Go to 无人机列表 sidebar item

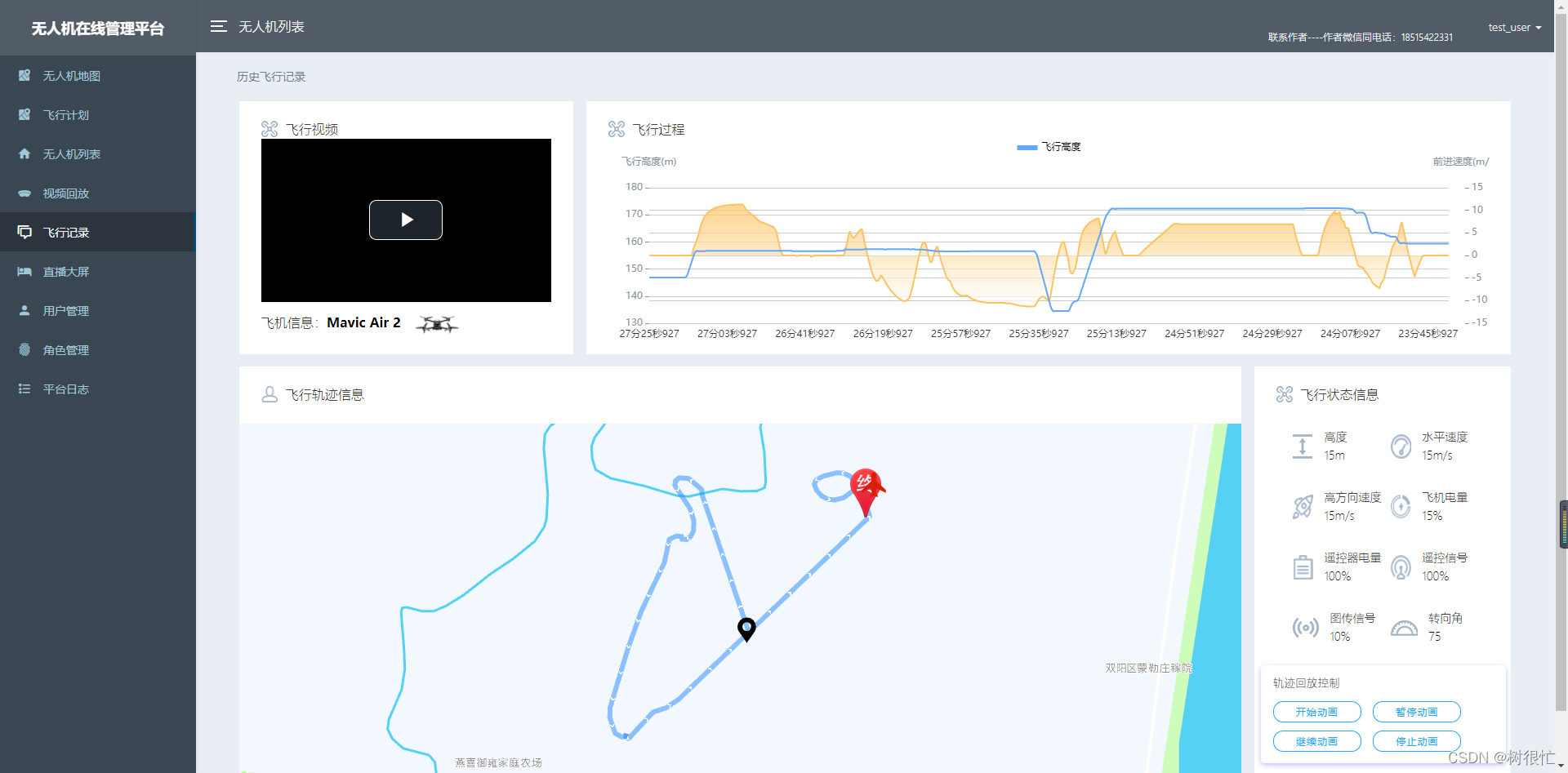coord(98,153)
